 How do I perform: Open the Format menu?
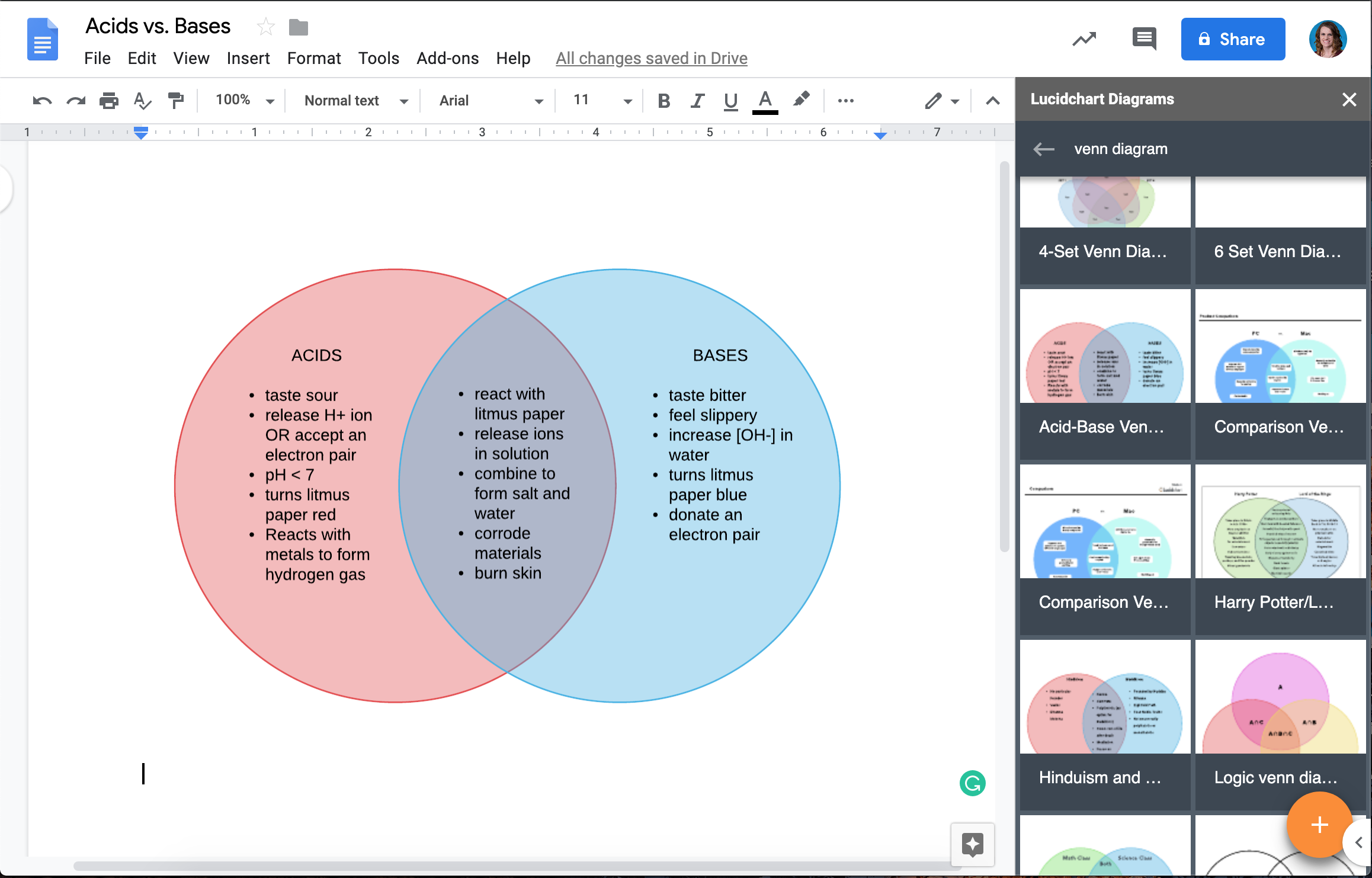coord(314,58)
